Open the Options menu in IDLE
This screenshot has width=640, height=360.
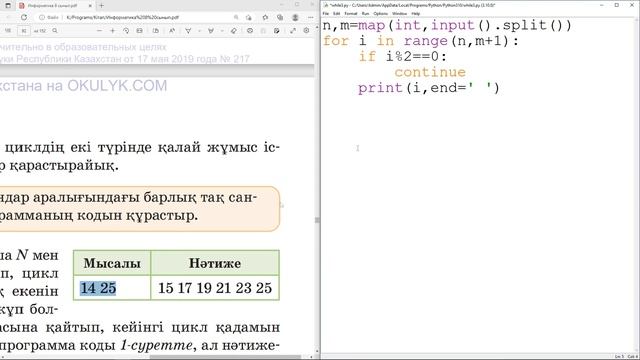[x=380, y=13]
